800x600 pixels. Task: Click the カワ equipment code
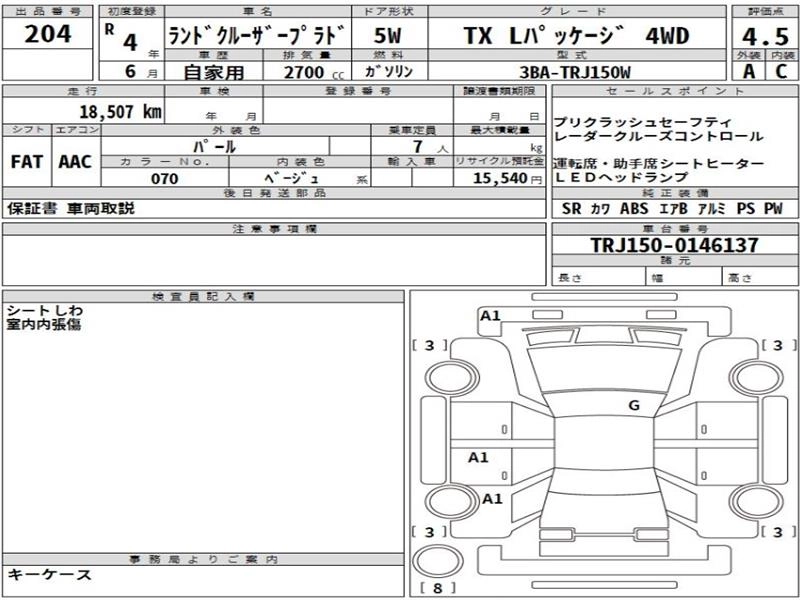point(601,208)
